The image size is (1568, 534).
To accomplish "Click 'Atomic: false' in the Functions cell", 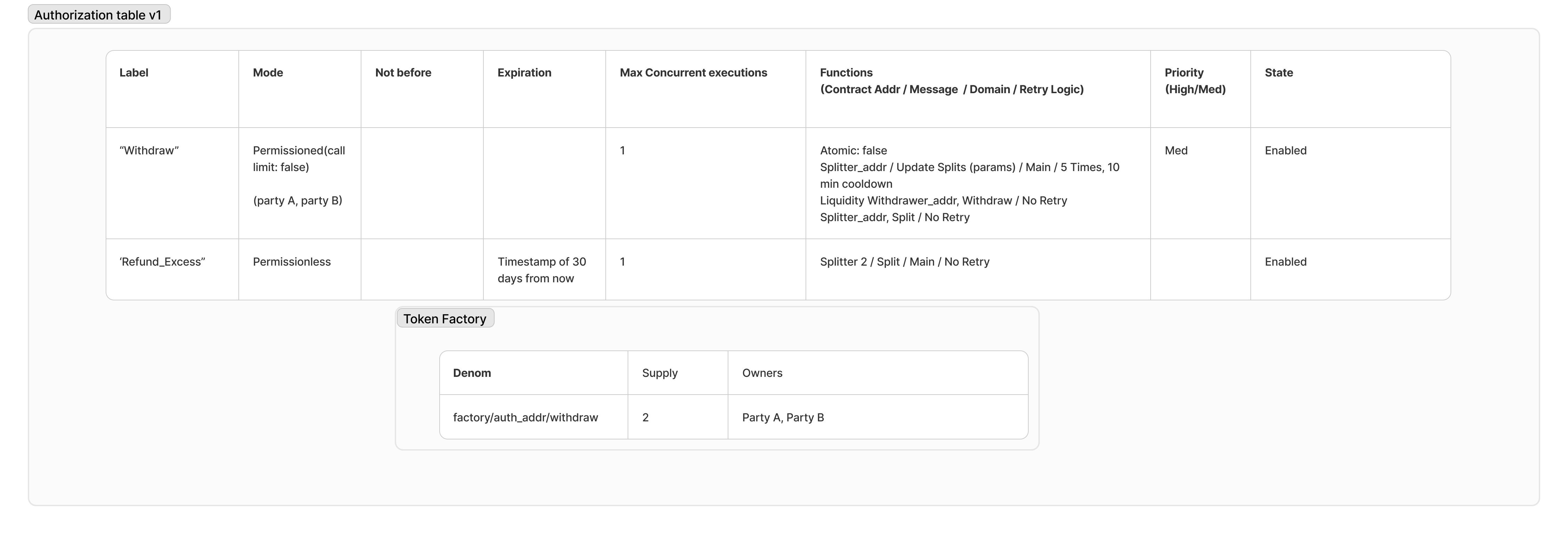I will click(854, 151).
